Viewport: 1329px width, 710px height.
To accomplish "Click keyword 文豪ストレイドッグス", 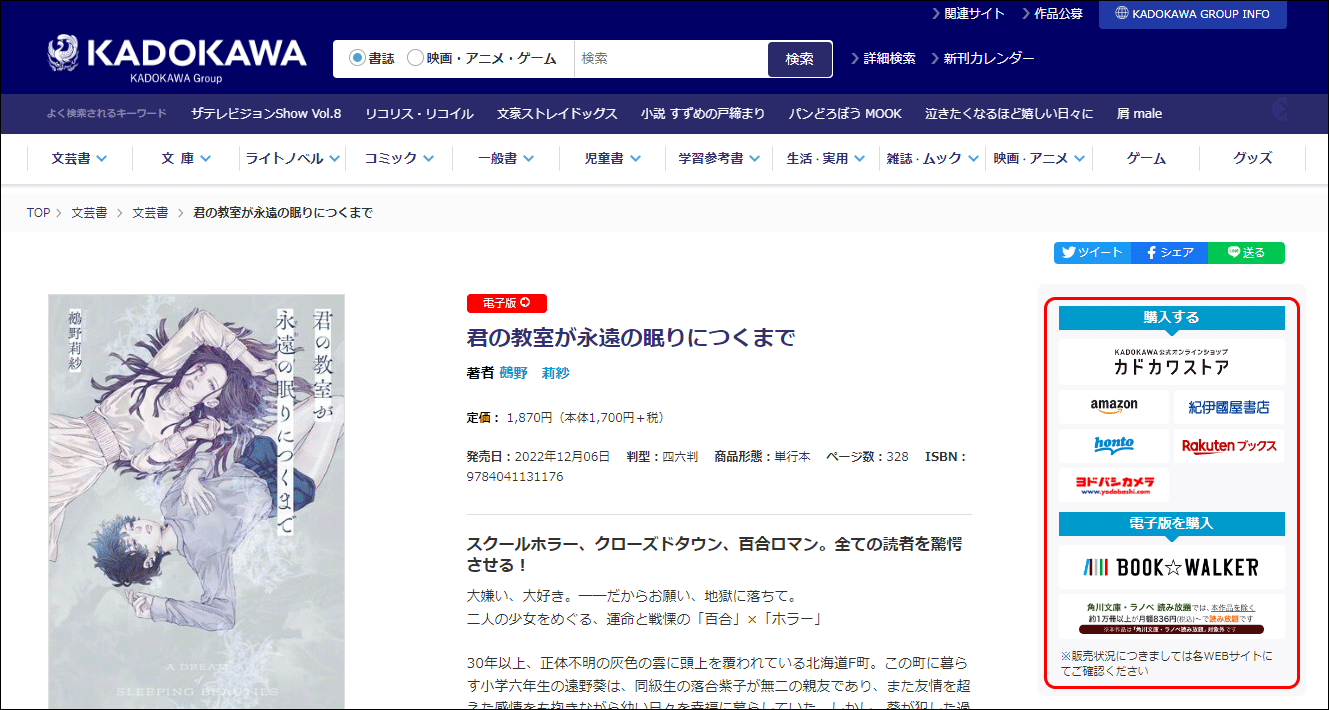I will click(557, 114).
